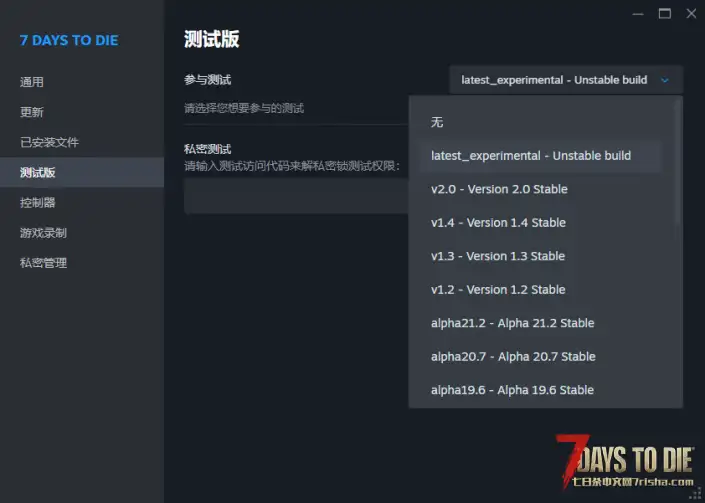This screenshot has width=705, height=503.
Task: Click the 请选择您想要参与的测试 hint text
Action: click(244, 108)
